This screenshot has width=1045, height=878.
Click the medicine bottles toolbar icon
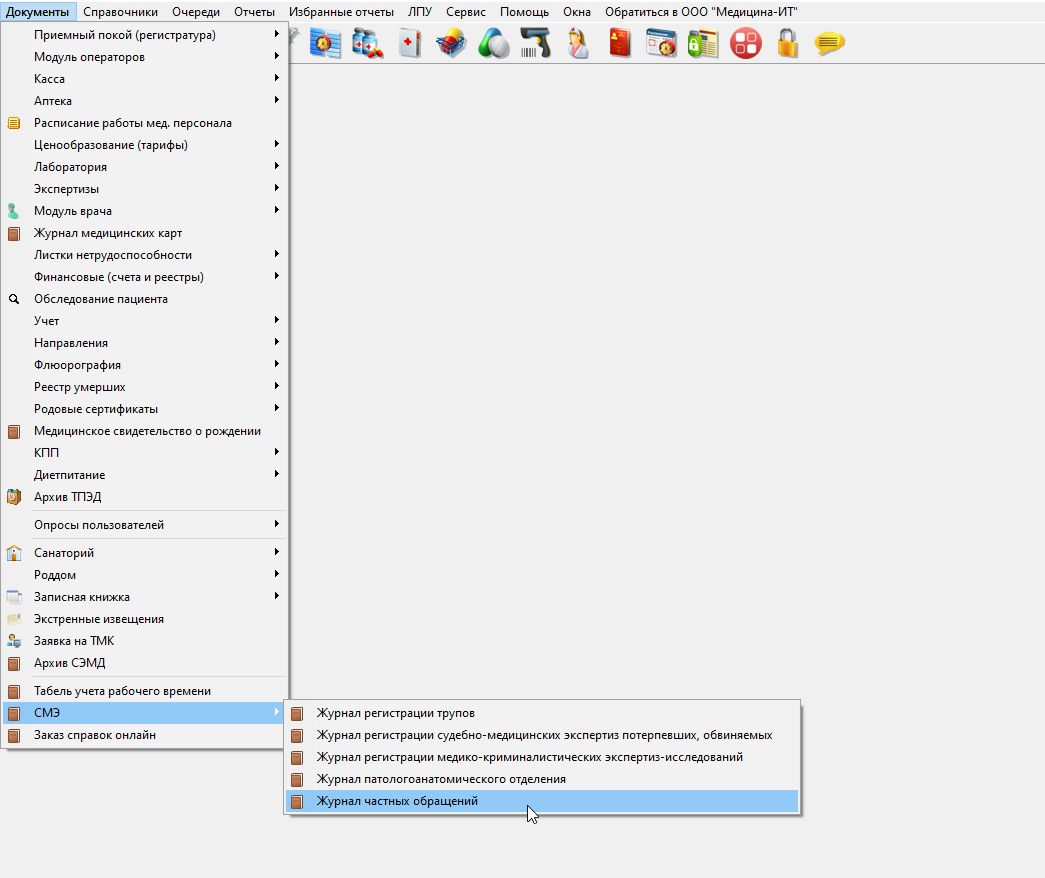pos(368,44)
